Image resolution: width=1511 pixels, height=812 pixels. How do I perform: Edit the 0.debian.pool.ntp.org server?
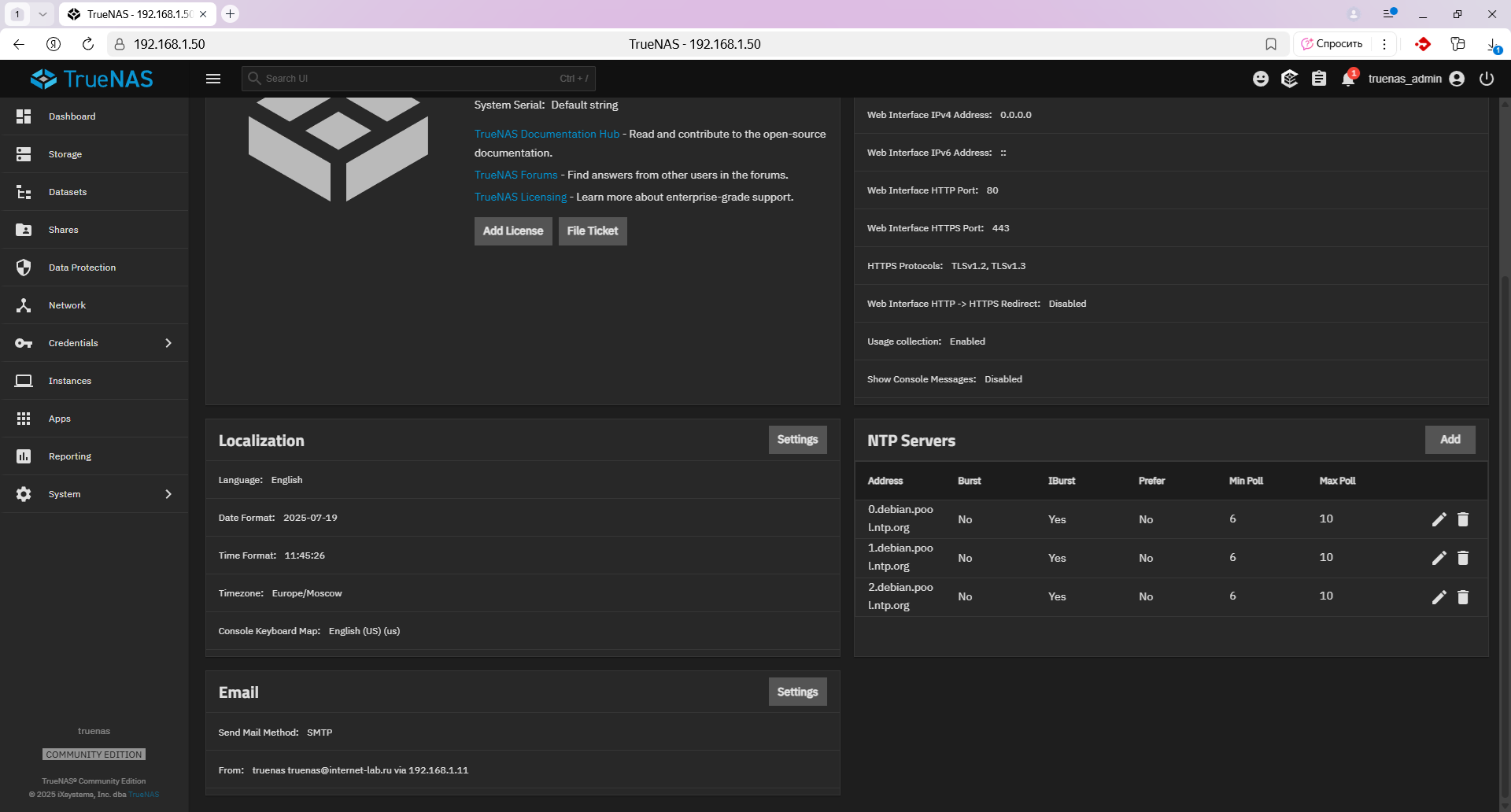1439,519
